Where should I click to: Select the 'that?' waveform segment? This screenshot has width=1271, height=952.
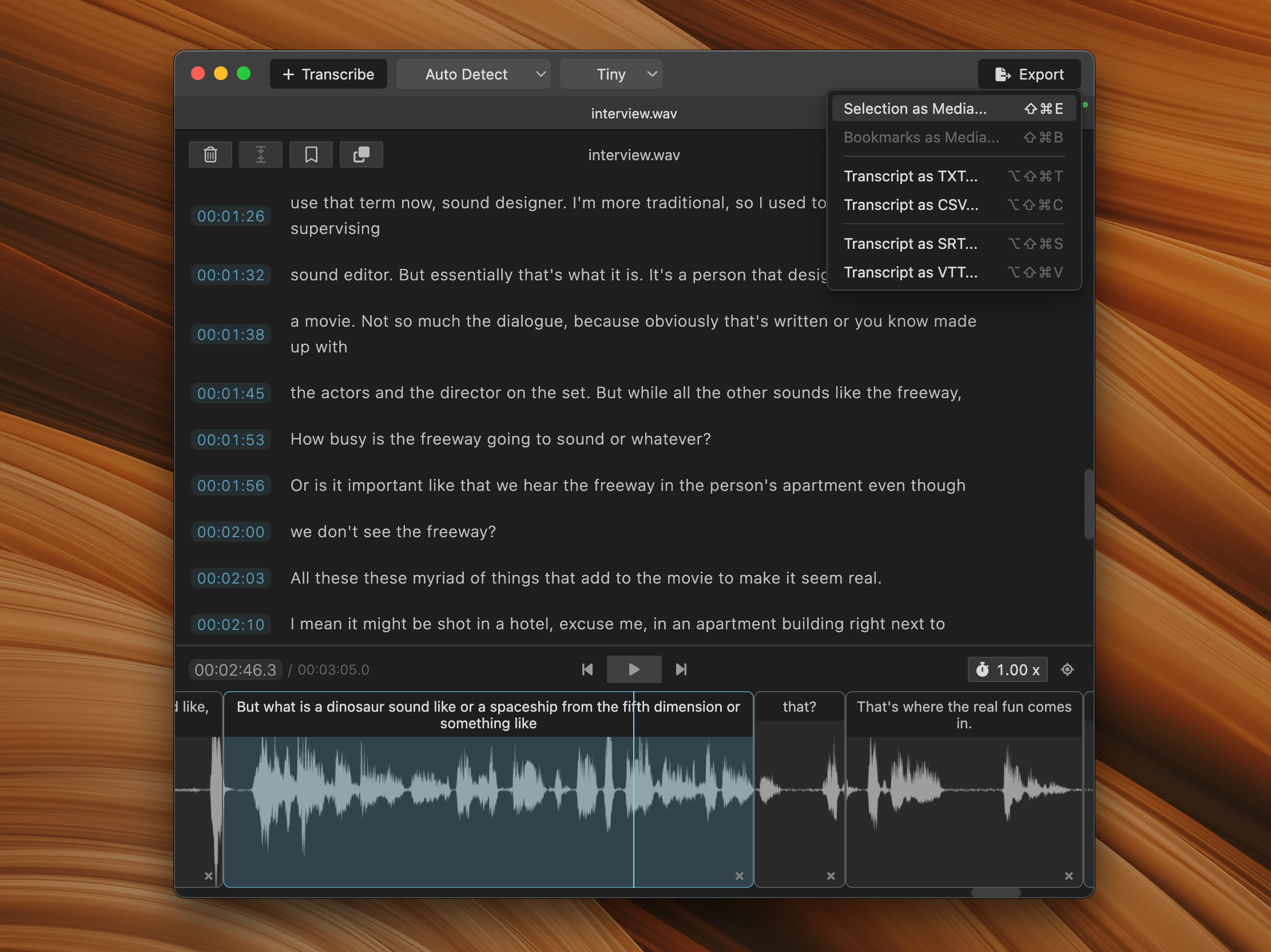click(x=799, y=790)
